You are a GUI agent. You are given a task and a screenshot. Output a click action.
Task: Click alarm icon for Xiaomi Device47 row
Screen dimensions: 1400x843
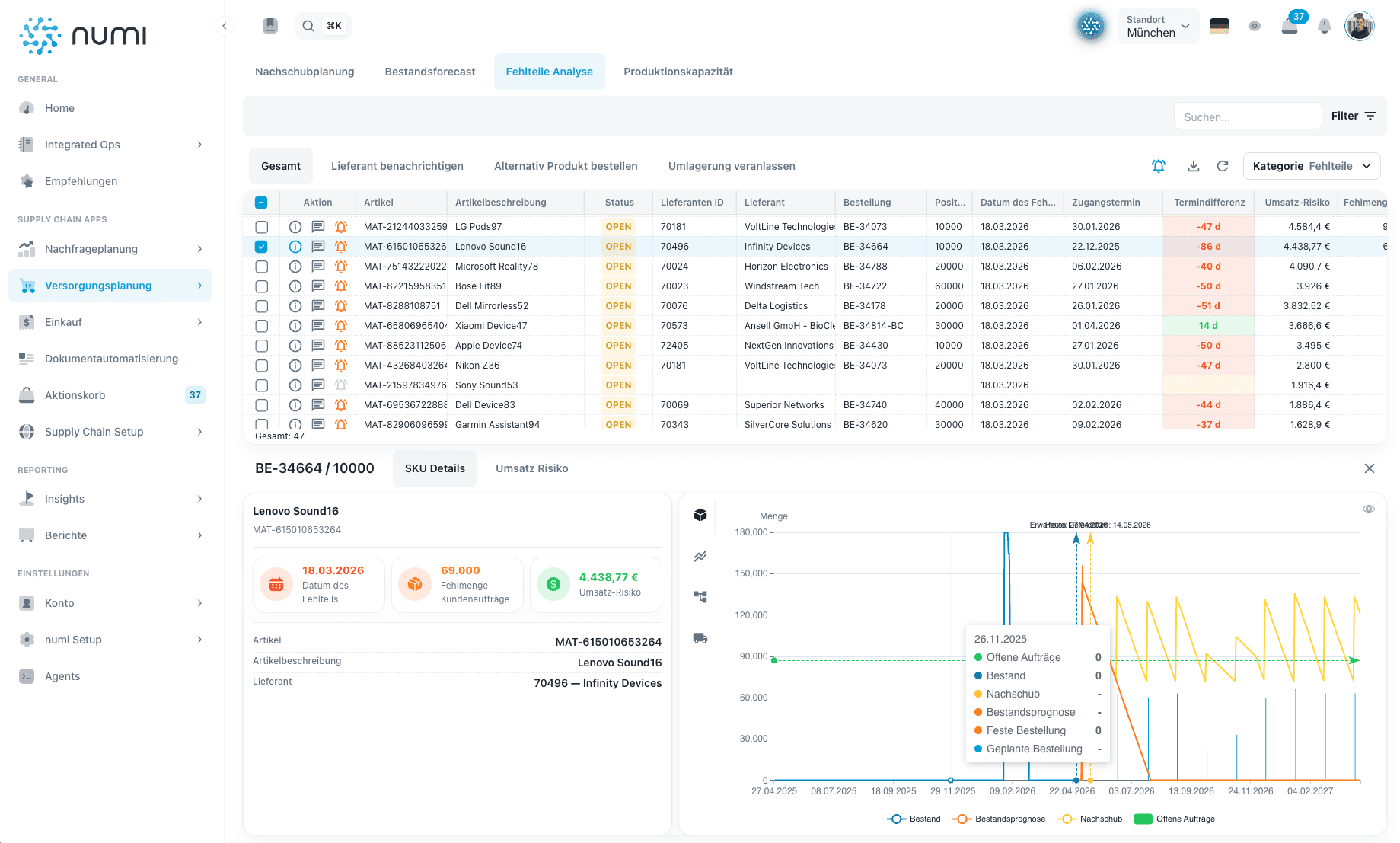tap(341, 326)
